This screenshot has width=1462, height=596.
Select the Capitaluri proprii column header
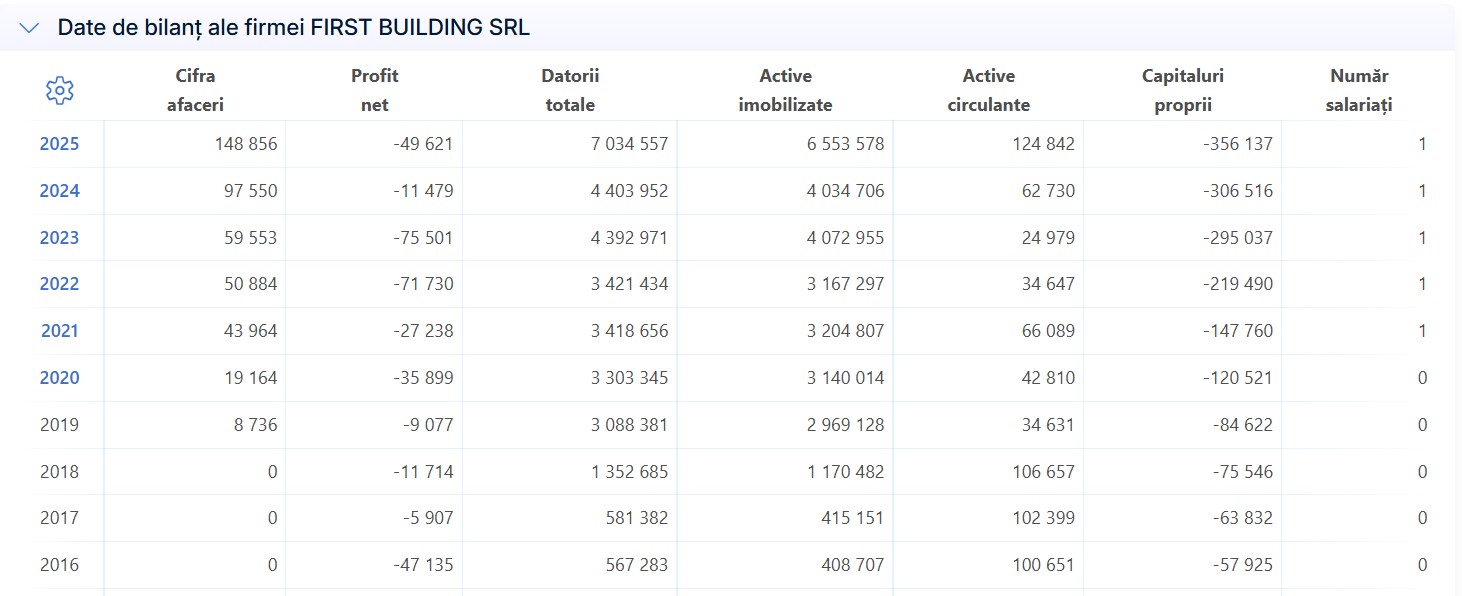[x=1183, y=90]
